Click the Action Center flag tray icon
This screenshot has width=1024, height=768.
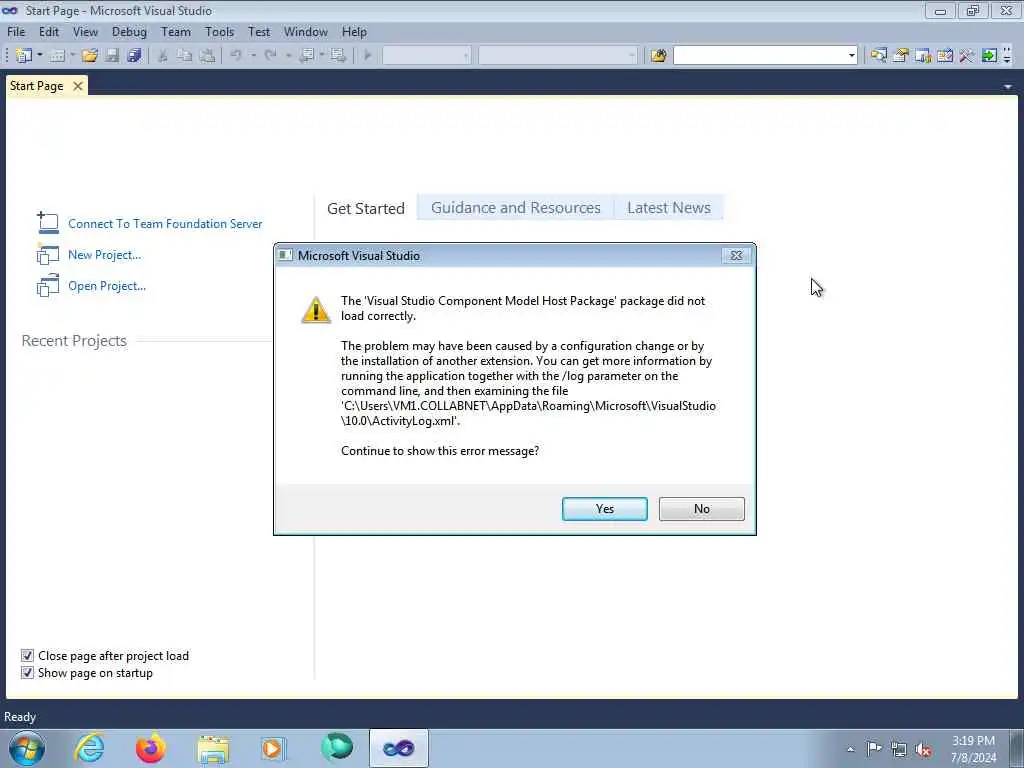coord(874,748)
